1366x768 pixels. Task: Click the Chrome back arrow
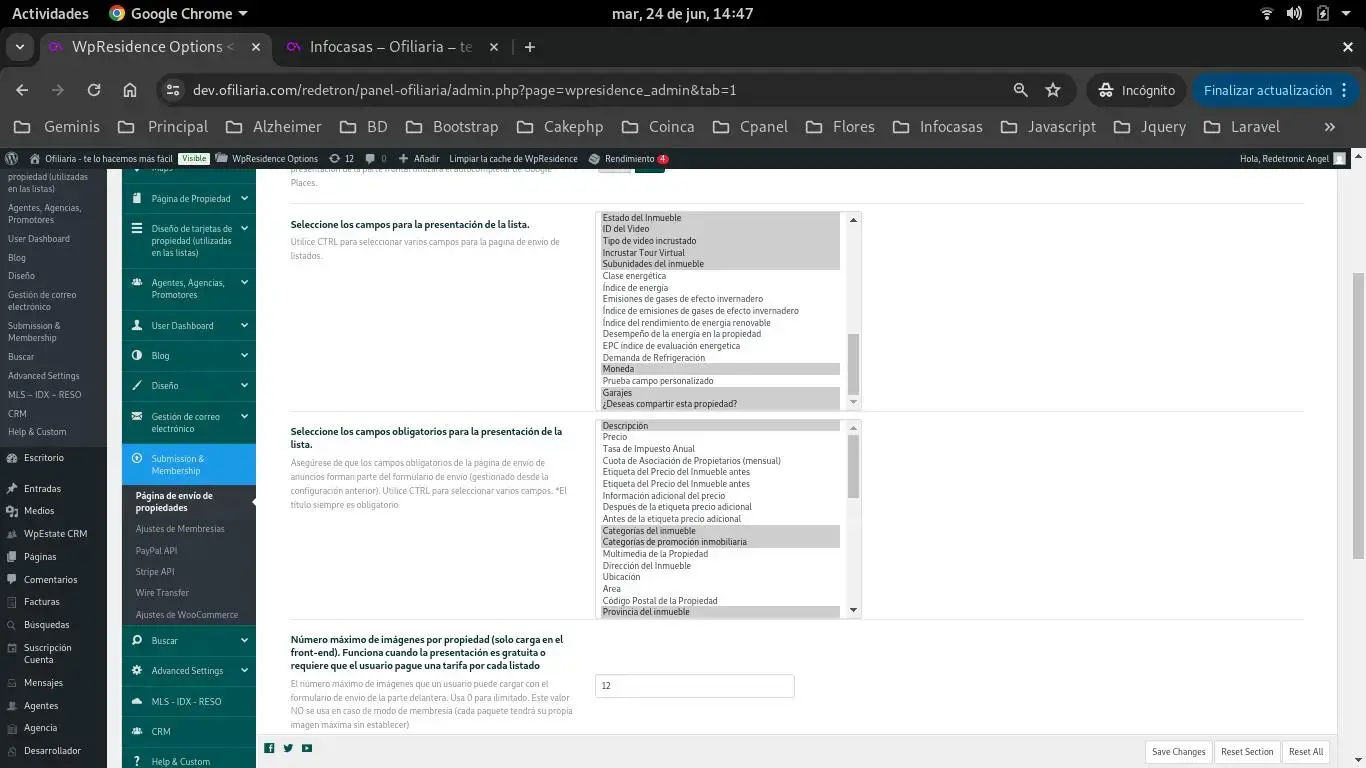click(x=22, y=90)
